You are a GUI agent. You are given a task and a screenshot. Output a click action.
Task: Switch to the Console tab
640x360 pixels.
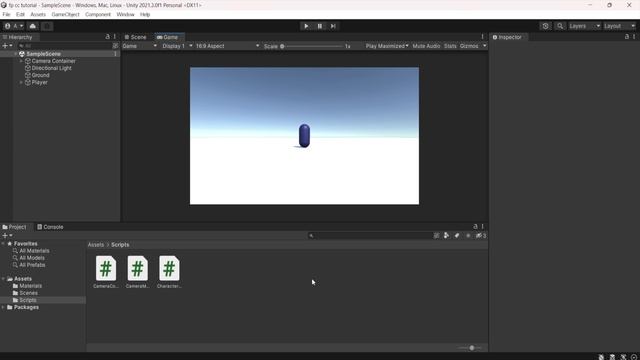coord(50,227)
